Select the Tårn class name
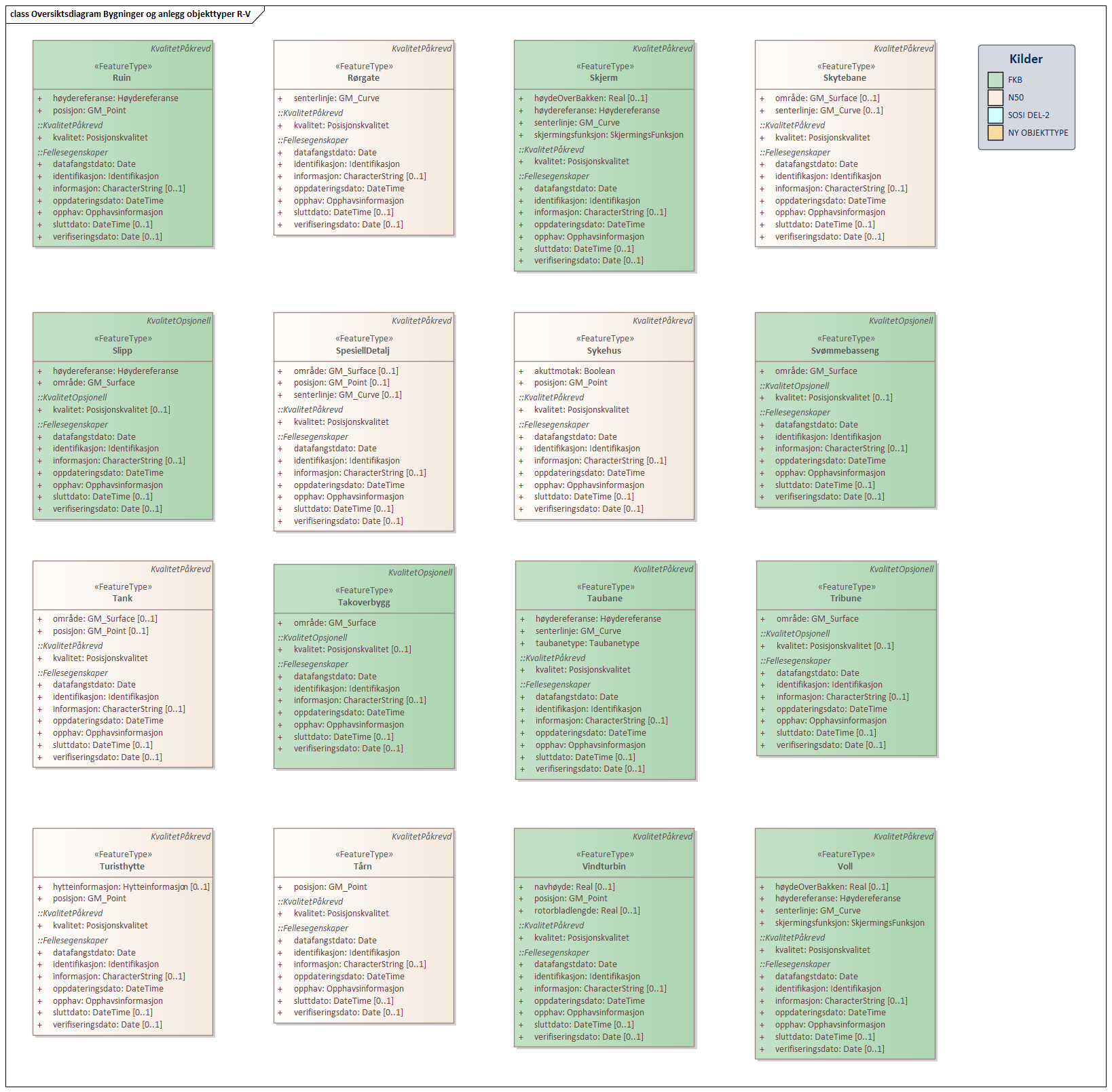 coord(363,867)
